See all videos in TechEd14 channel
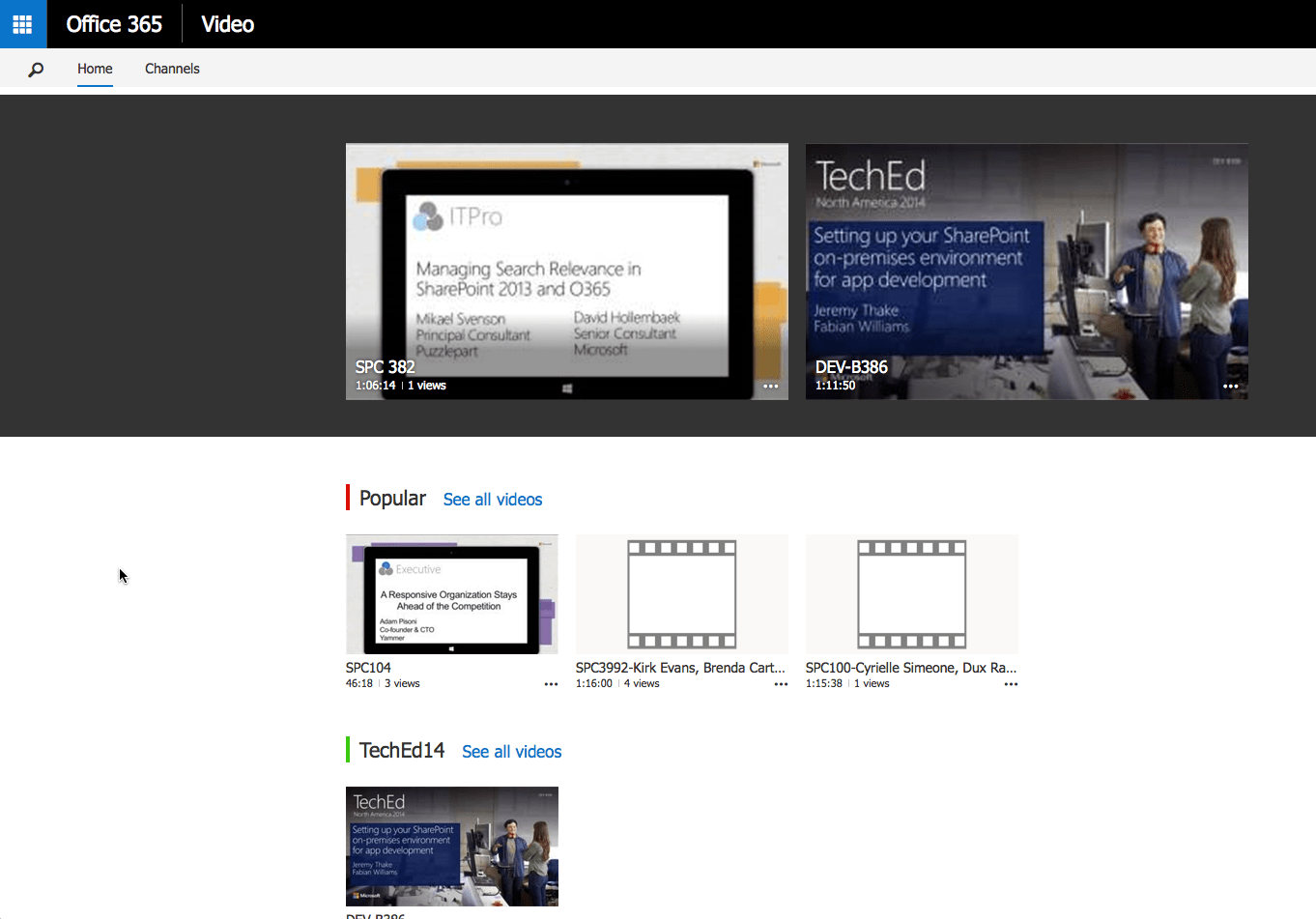 (x=511, y=751)
